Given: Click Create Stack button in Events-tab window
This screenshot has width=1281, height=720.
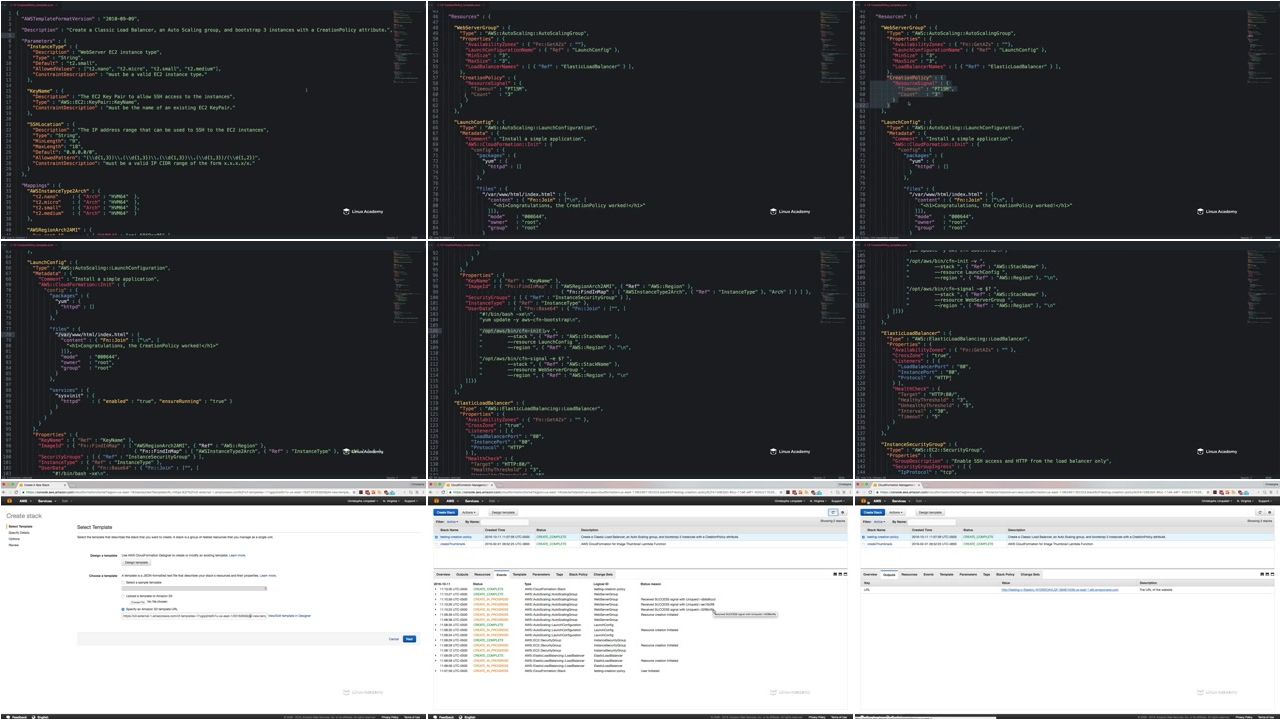Looking at the screenshot, I should (445, 512).
